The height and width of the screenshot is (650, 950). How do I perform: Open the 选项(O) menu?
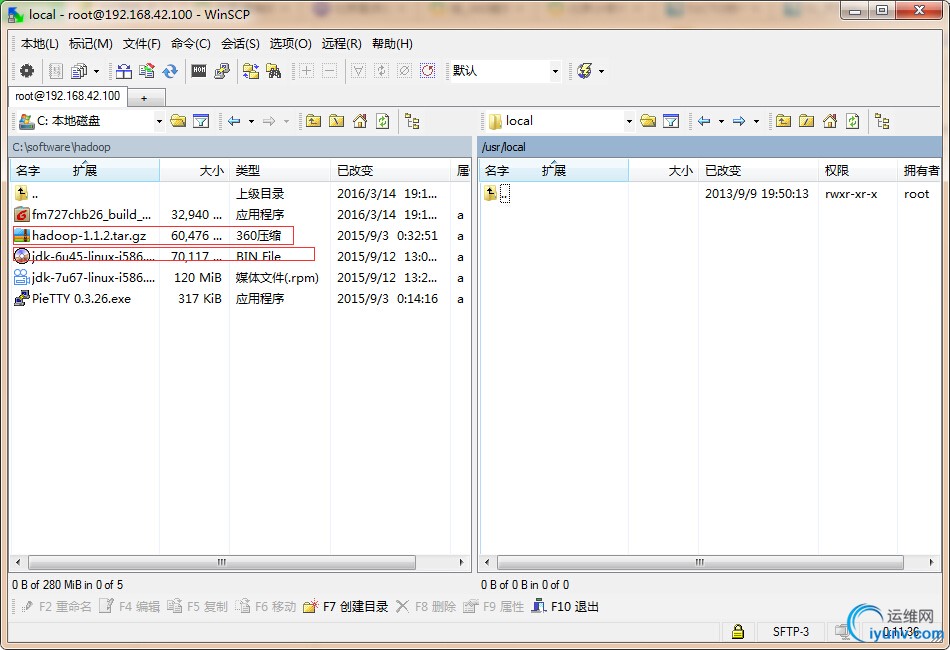click(x=290, y=44)
